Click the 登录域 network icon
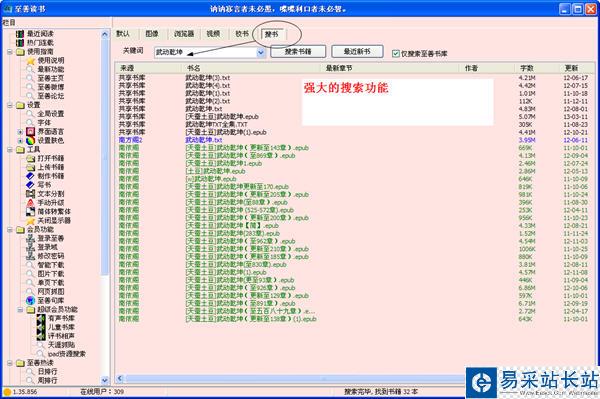Viewport: 600px width, 399px height. (31, 247)
